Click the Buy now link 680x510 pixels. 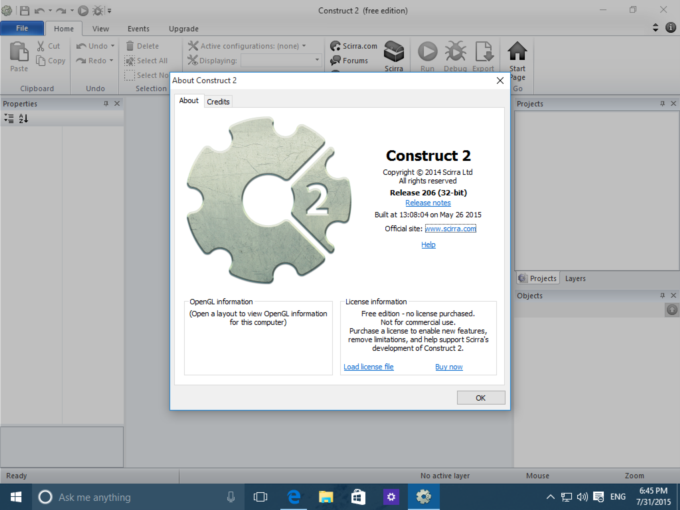[x=449, y=367]
